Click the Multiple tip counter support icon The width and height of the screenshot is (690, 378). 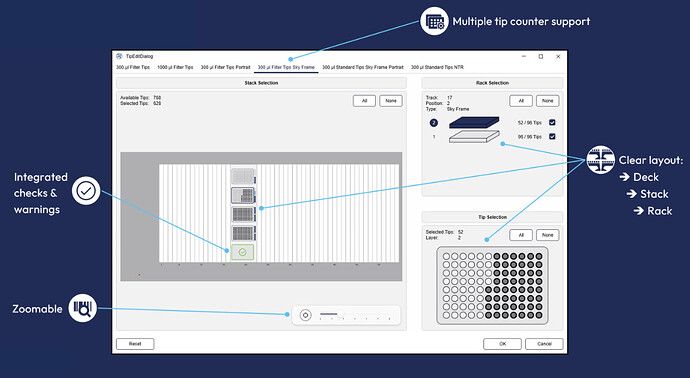click(434, 21)
